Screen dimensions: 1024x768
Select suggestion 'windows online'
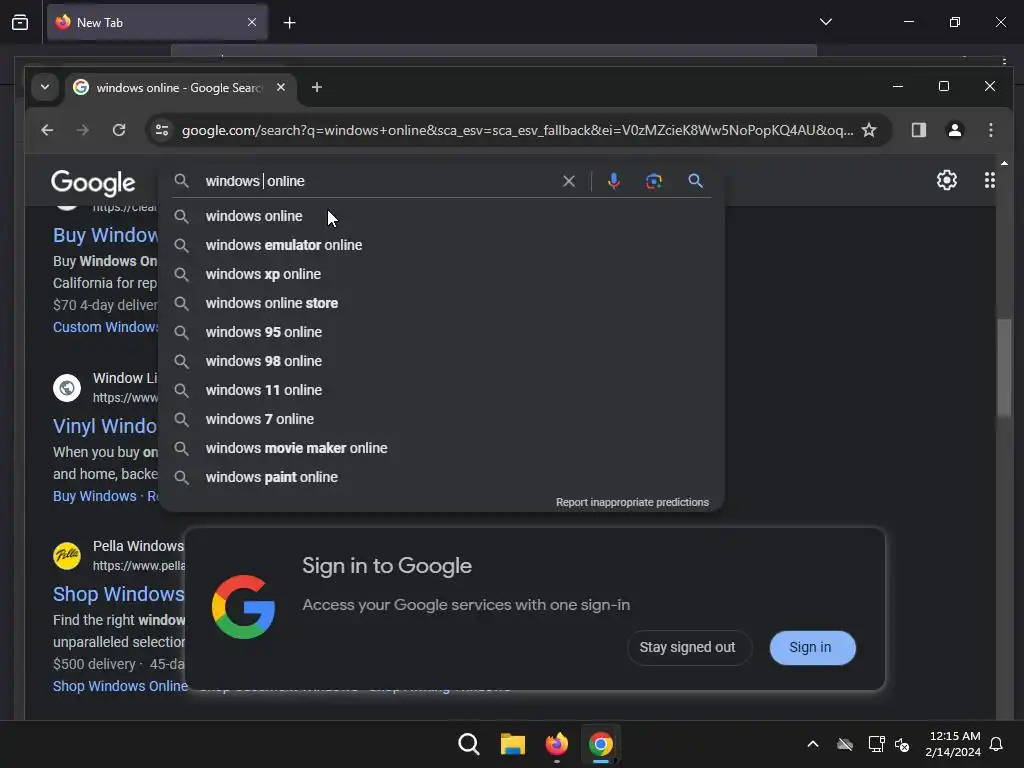coord(441,216)
